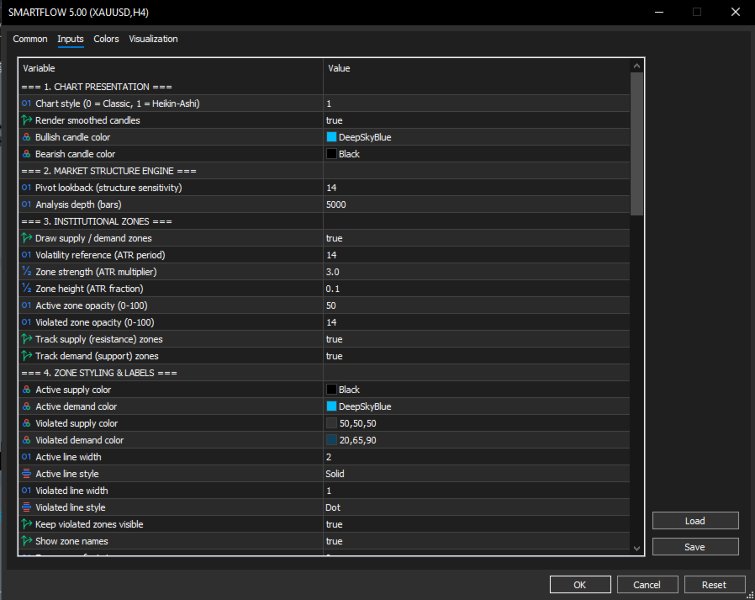Click the color icon beside Bullish candle color
755x600 pixels.
tap(26, 137)
